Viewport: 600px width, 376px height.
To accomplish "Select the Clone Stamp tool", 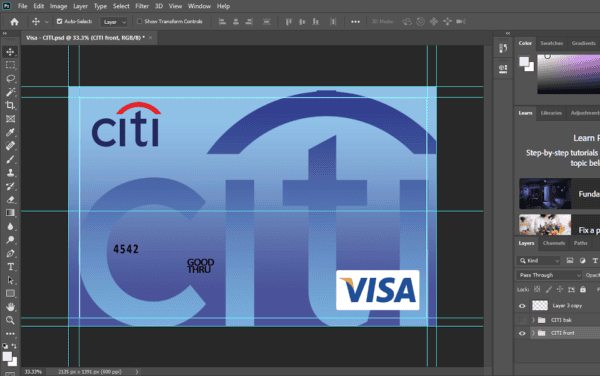I will (x=10, y=173).
